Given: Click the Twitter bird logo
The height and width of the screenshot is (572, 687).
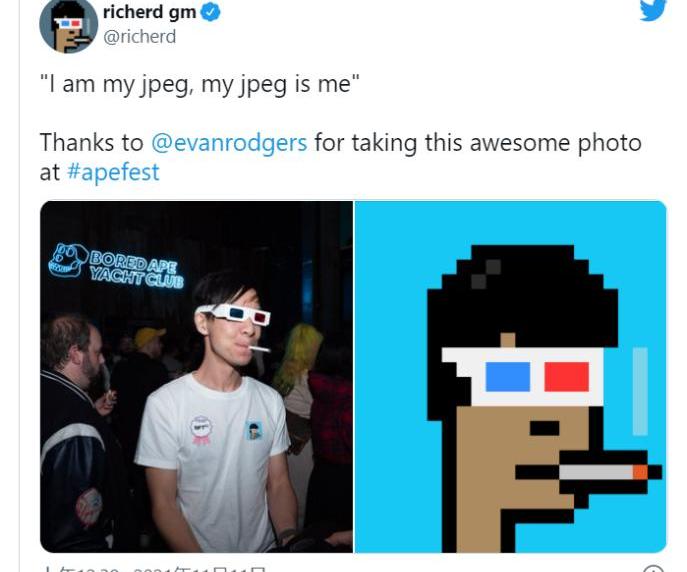Looking at the screenshot, I should click(x=653, y=10).
